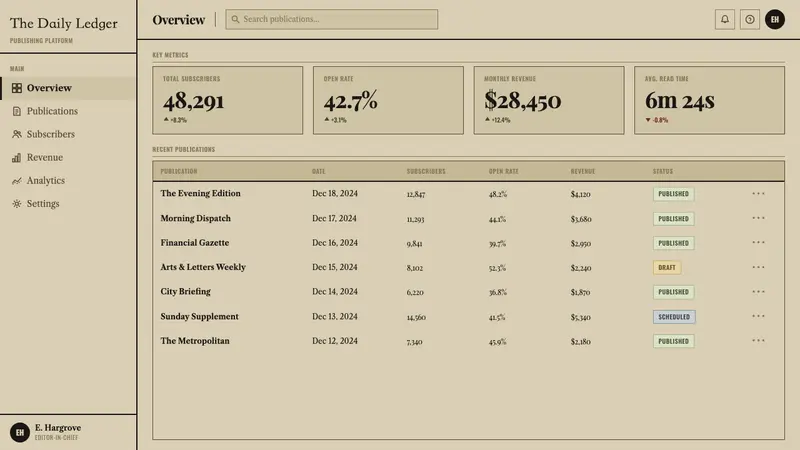800x450 pixels.
Task: Focus the Search publications field
Action: [332, 19]
